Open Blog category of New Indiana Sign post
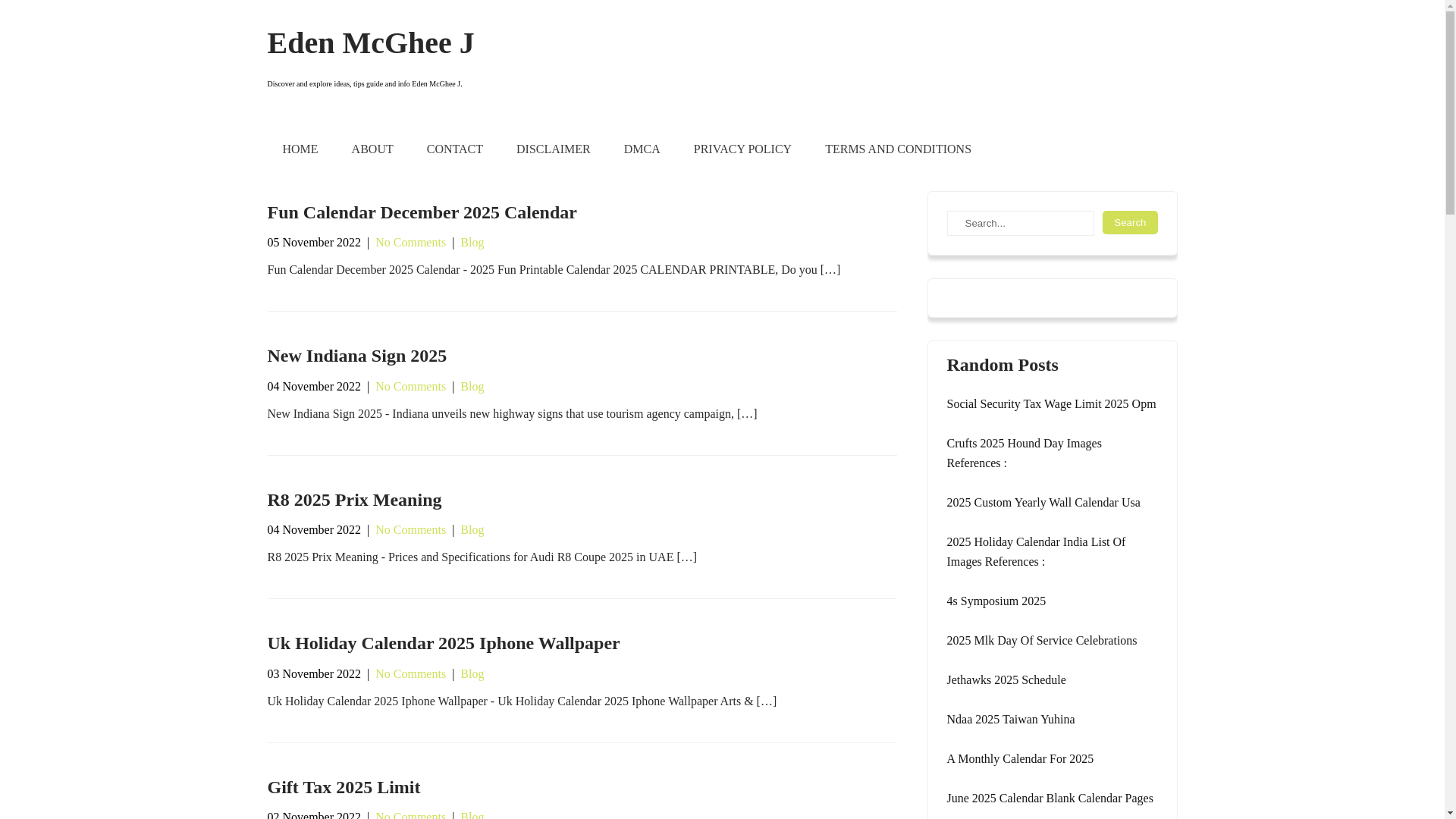Image resolution: width=1456 pixels, height=819 pixels. [x=472, y=387]
